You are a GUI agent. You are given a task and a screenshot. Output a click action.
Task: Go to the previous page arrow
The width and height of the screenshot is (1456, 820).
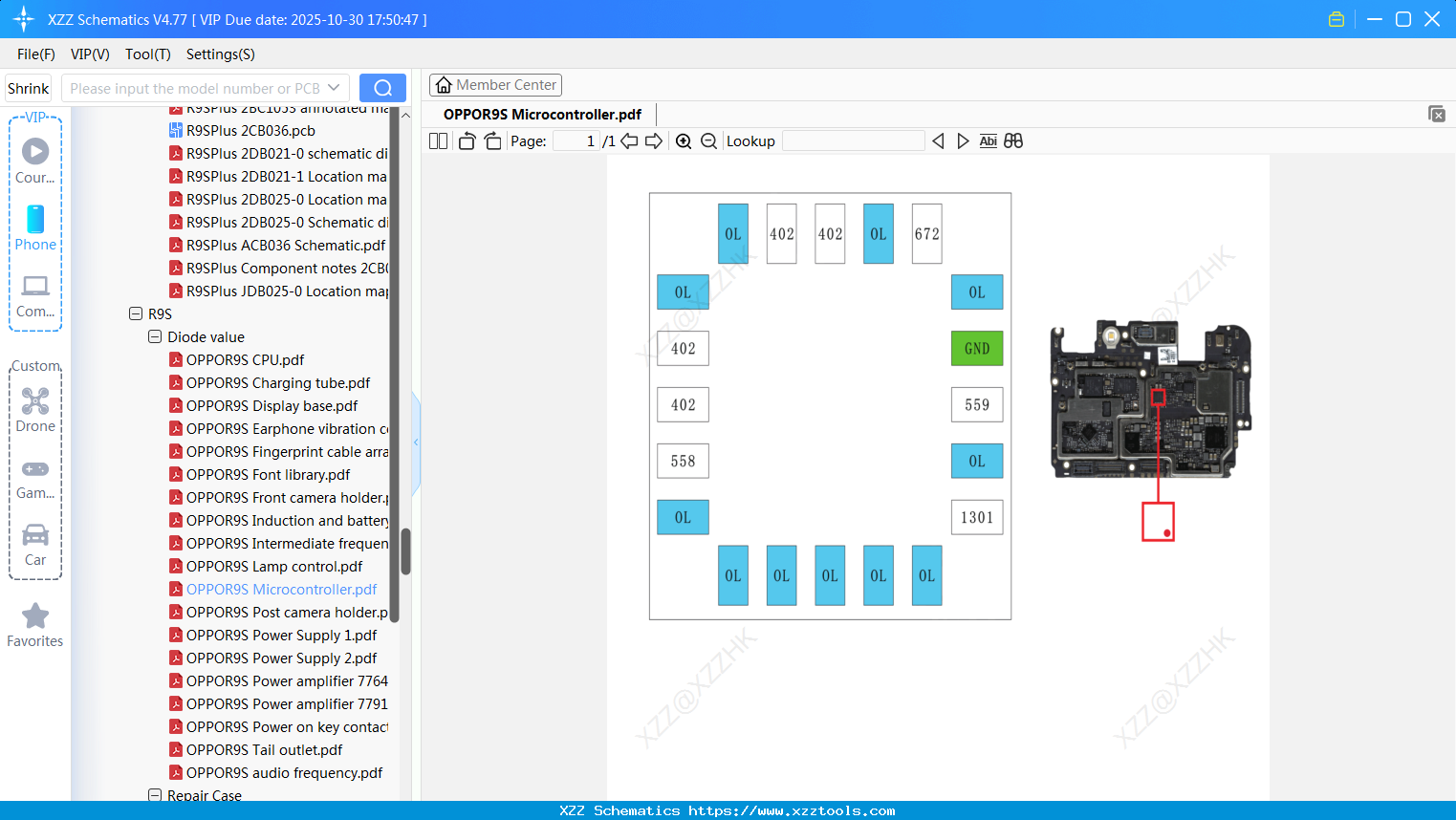pyautogui.click(x=629, y=141)
